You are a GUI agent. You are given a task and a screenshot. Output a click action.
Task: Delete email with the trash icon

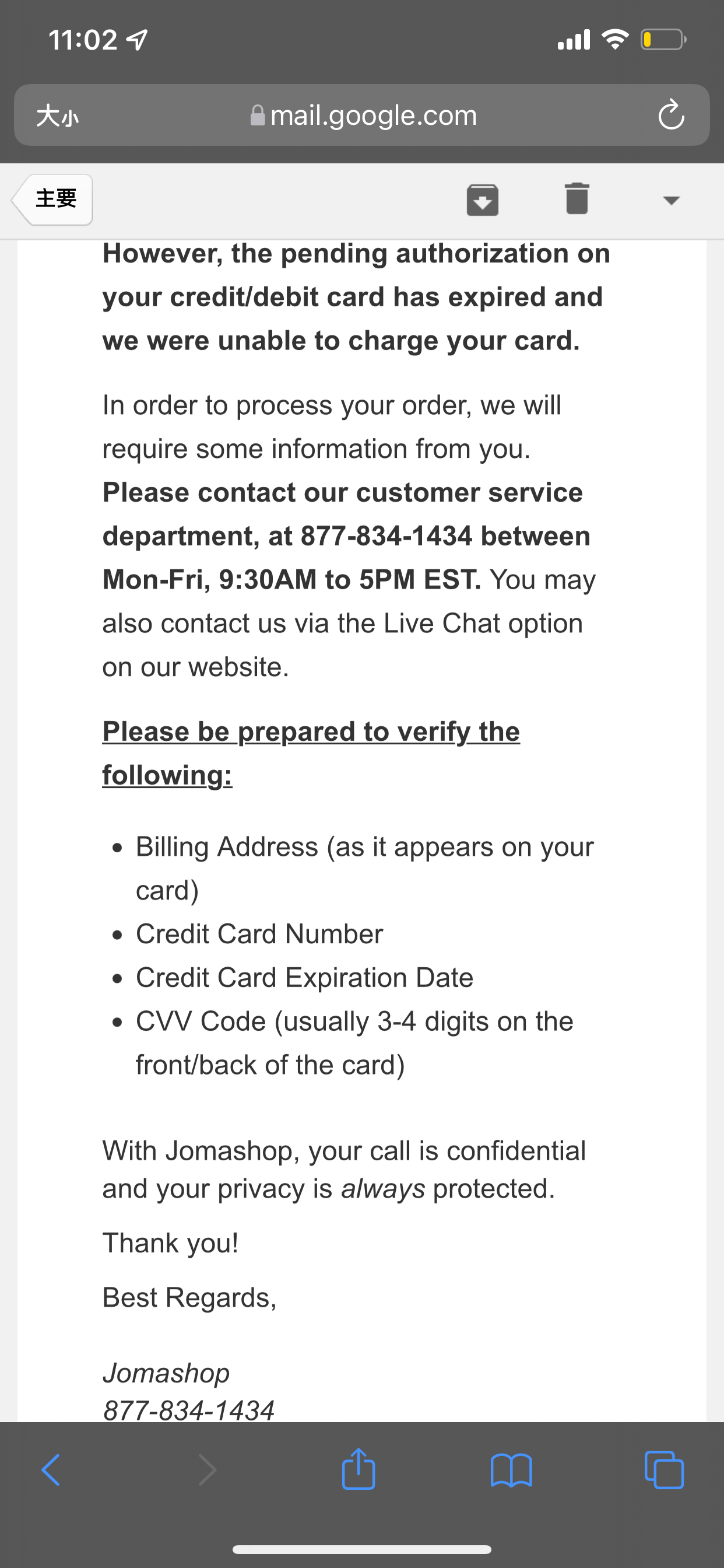point(577,198)
